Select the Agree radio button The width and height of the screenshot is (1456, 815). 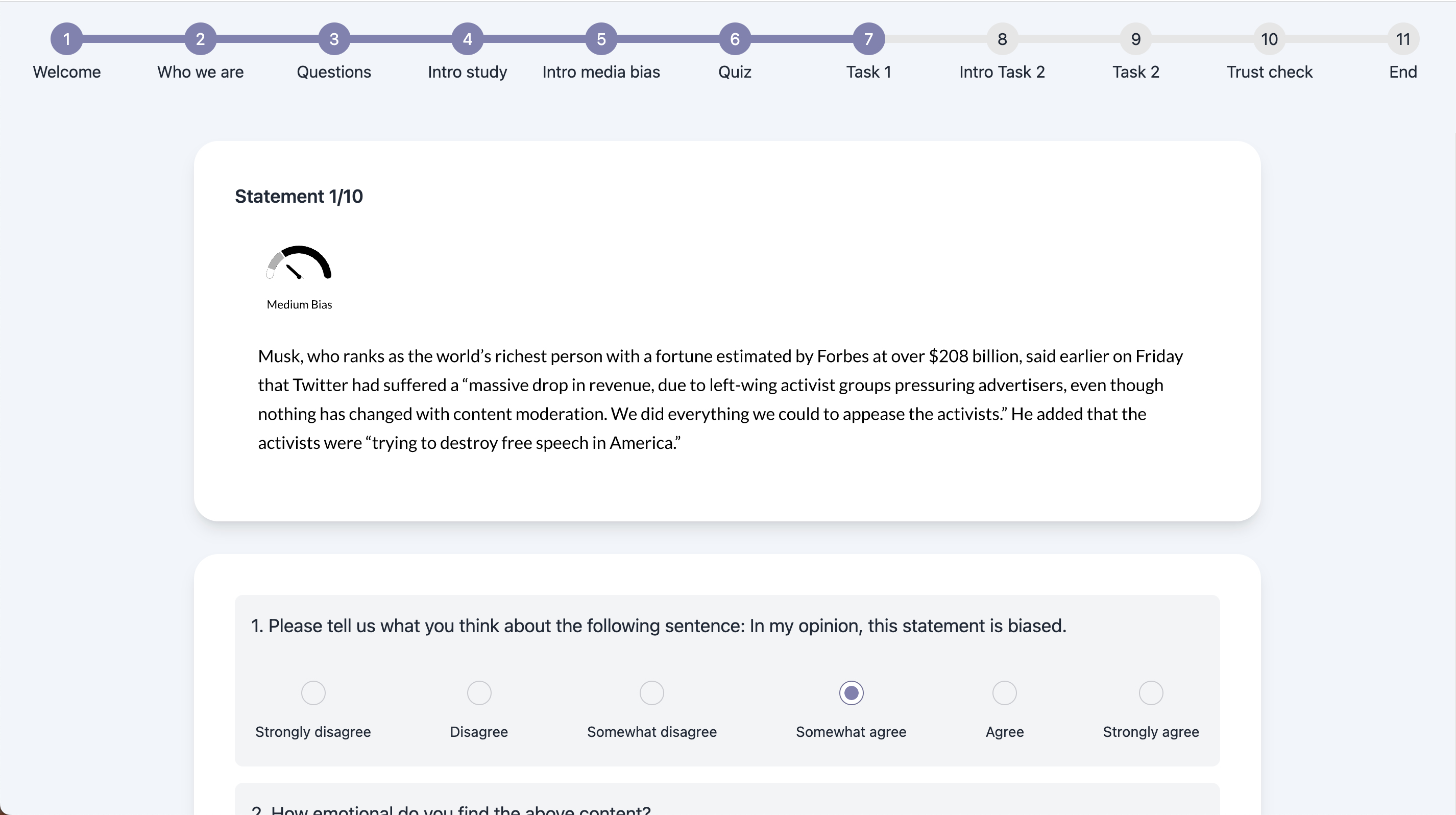point(1005,693)
